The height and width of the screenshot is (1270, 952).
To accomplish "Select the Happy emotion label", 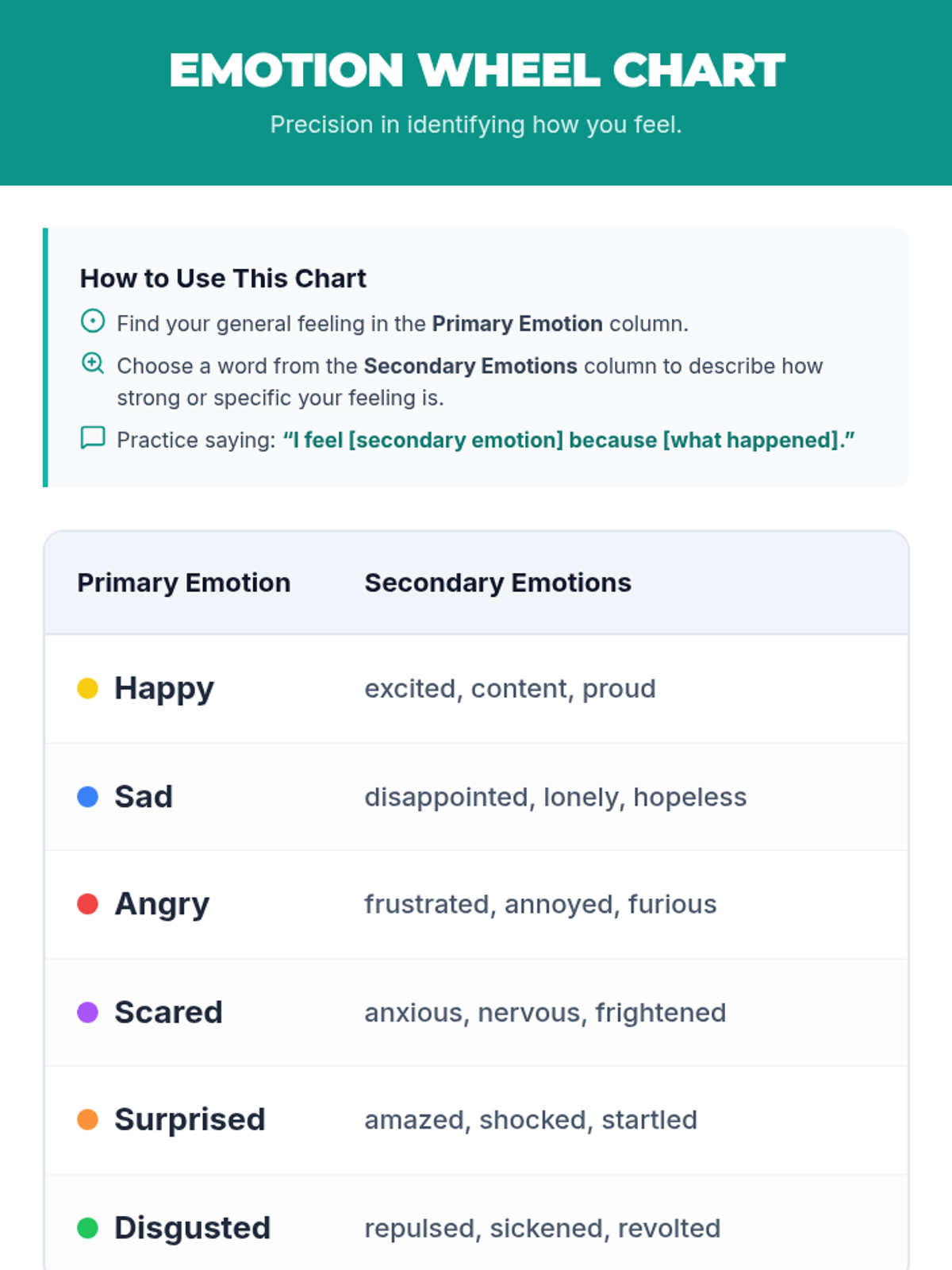I will [164, 688].
